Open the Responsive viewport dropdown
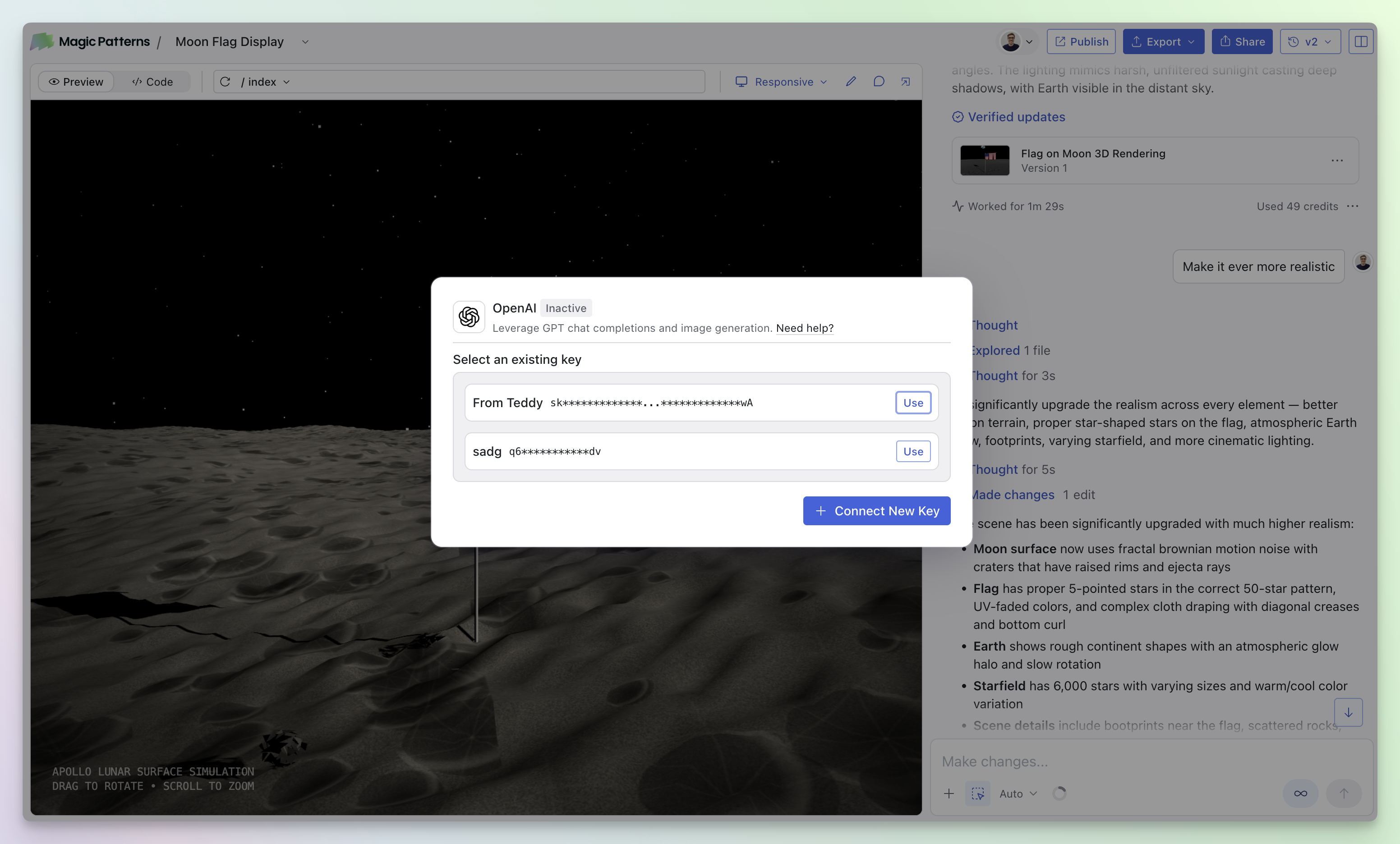Viewport: 1400px width, 844px height. 781,82
